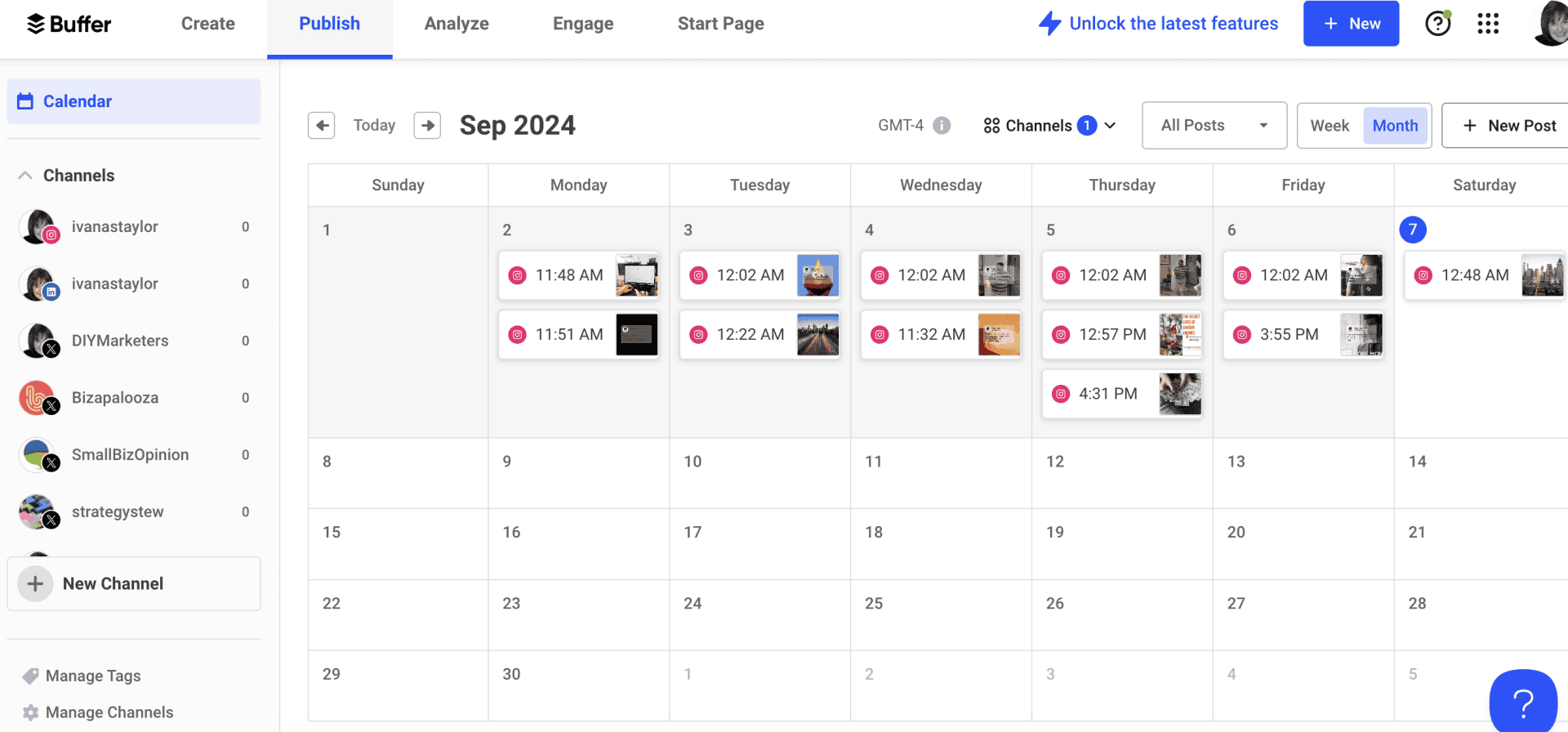Expand the Channels filter chevron
This screenshot has height=732, width=1568.
coord(1110,125)
